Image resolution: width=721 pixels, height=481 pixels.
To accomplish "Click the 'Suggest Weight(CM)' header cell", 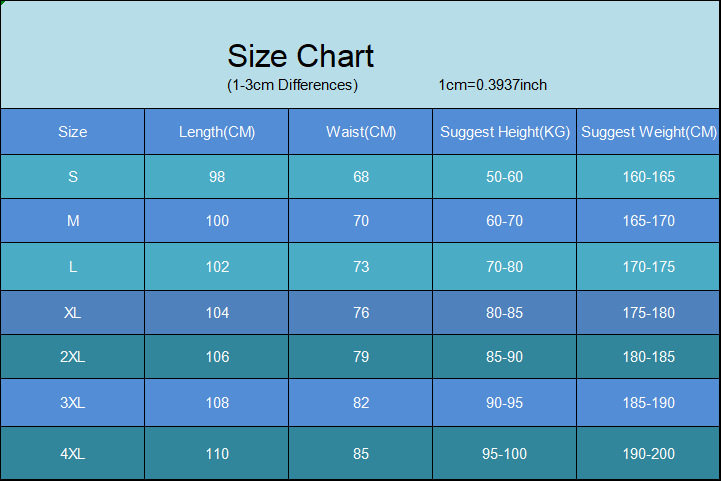I will pos(649,132).
